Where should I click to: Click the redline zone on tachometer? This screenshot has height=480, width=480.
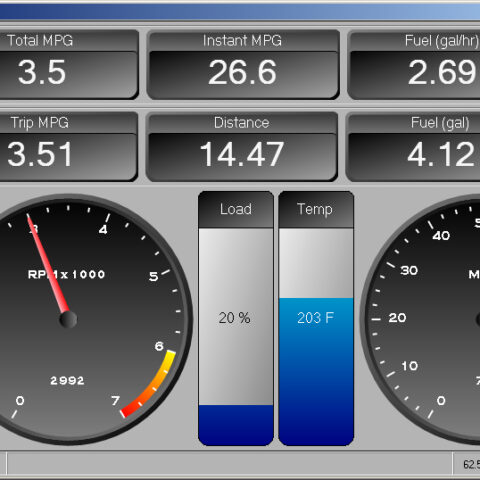coord(149,383)
